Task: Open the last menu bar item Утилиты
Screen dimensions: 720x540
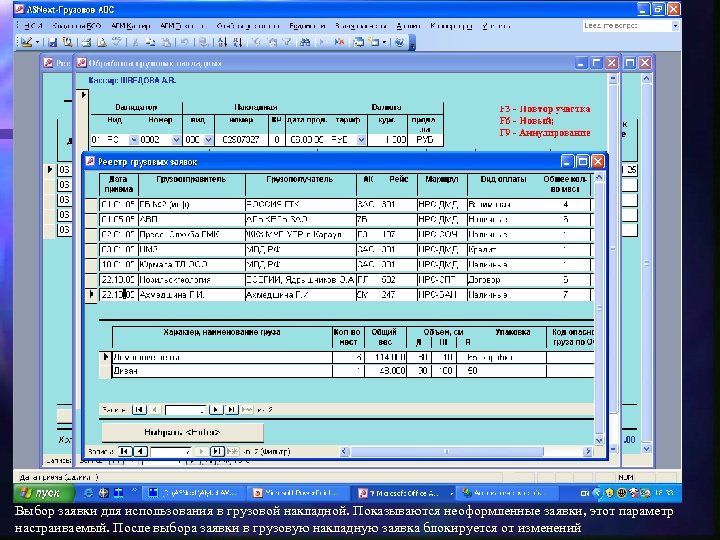Action: [x=496, y=26]
